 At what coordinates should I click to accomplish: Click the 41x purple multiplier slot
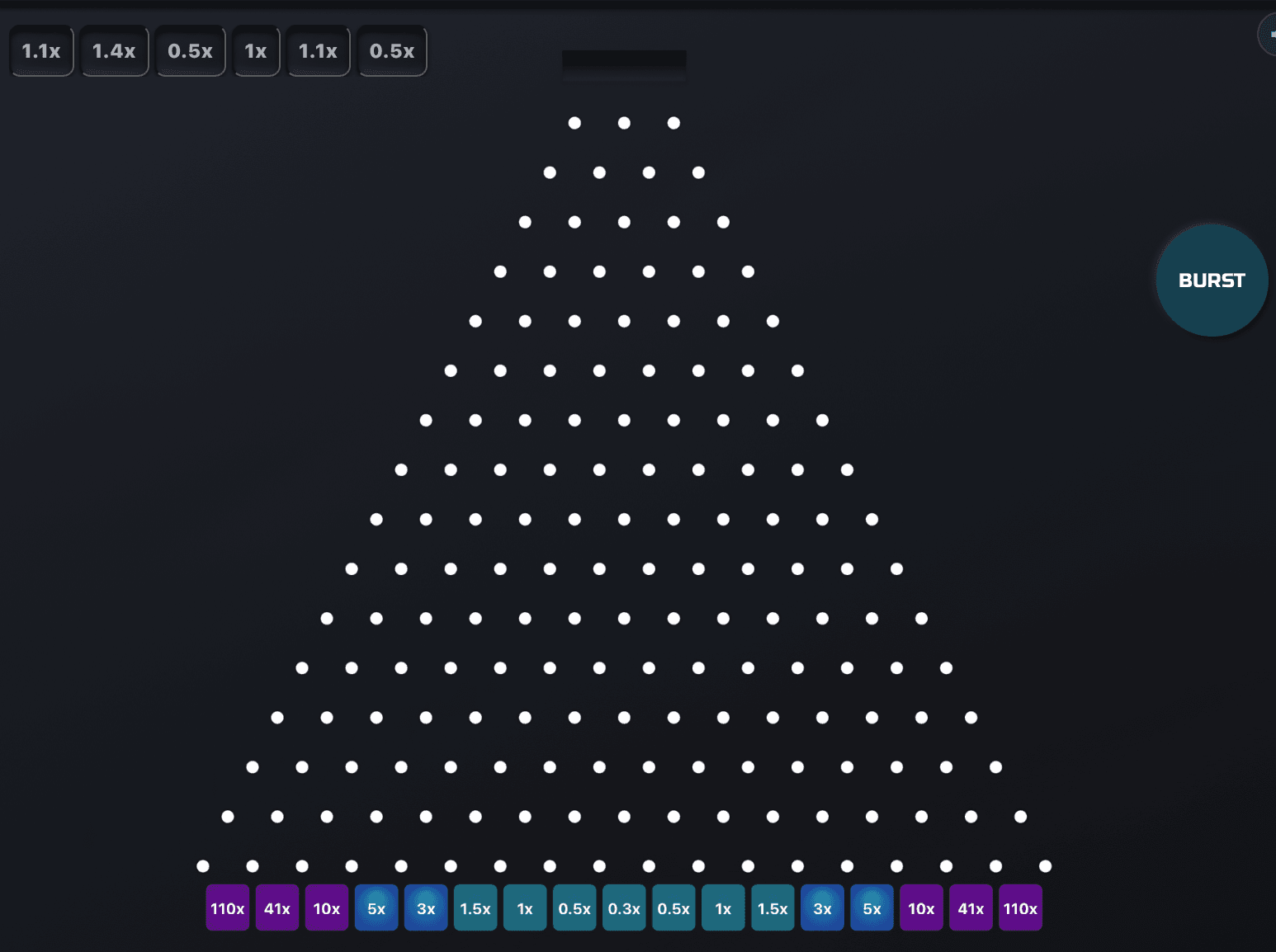(x=277, y=907)
